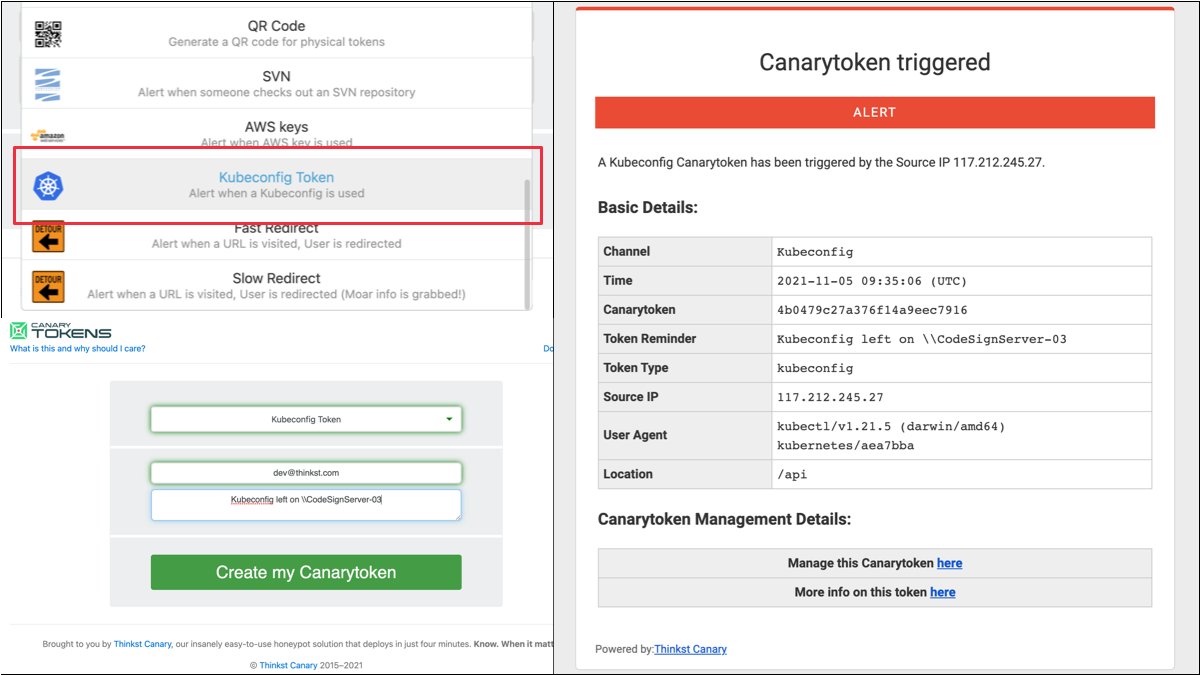1200x675 pixels.
Task: Open the token type dropdown showing Kubeconfig Token
Action: 304,420
